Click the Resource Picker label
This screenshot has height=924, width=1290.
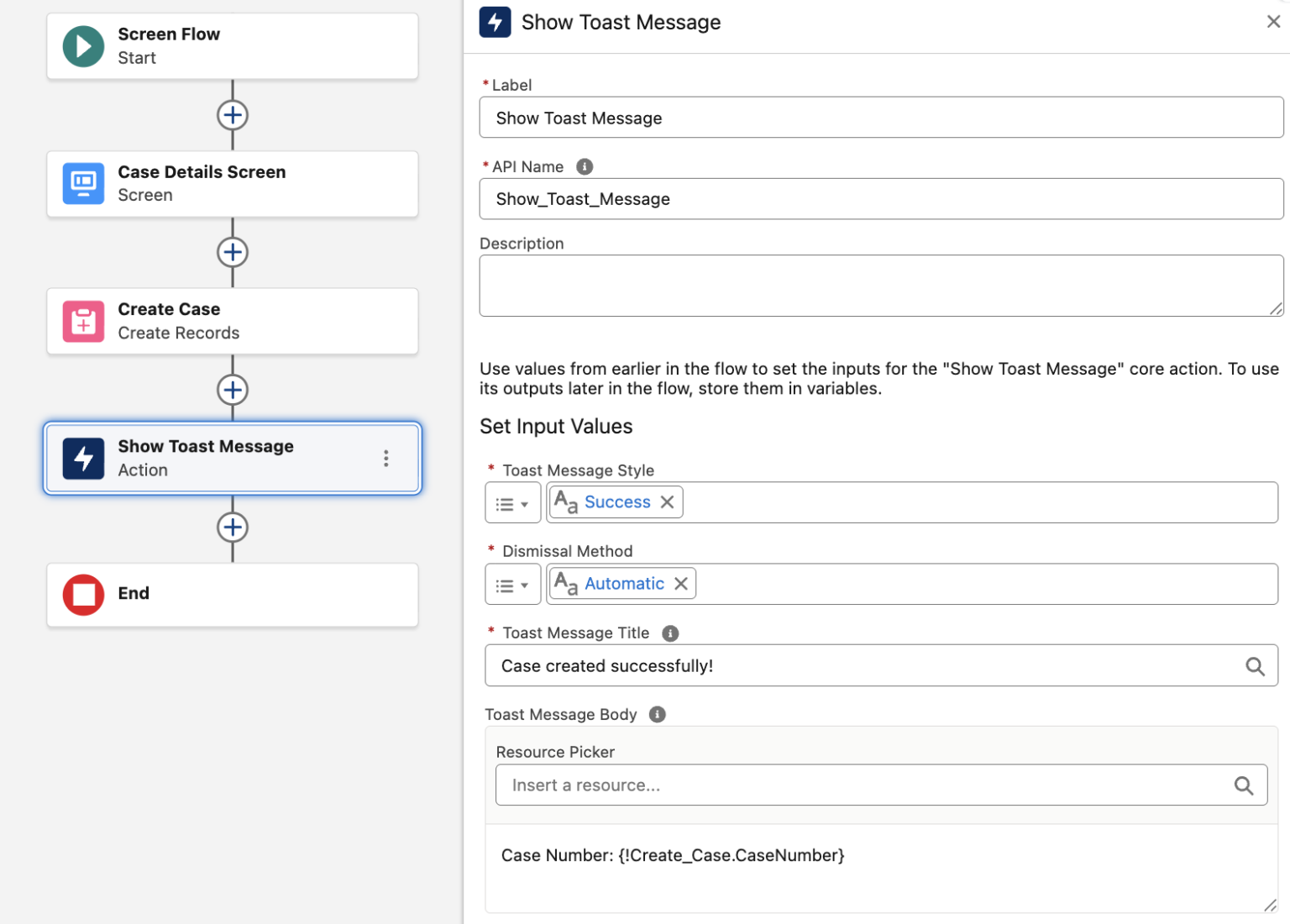tap(555, 752)
